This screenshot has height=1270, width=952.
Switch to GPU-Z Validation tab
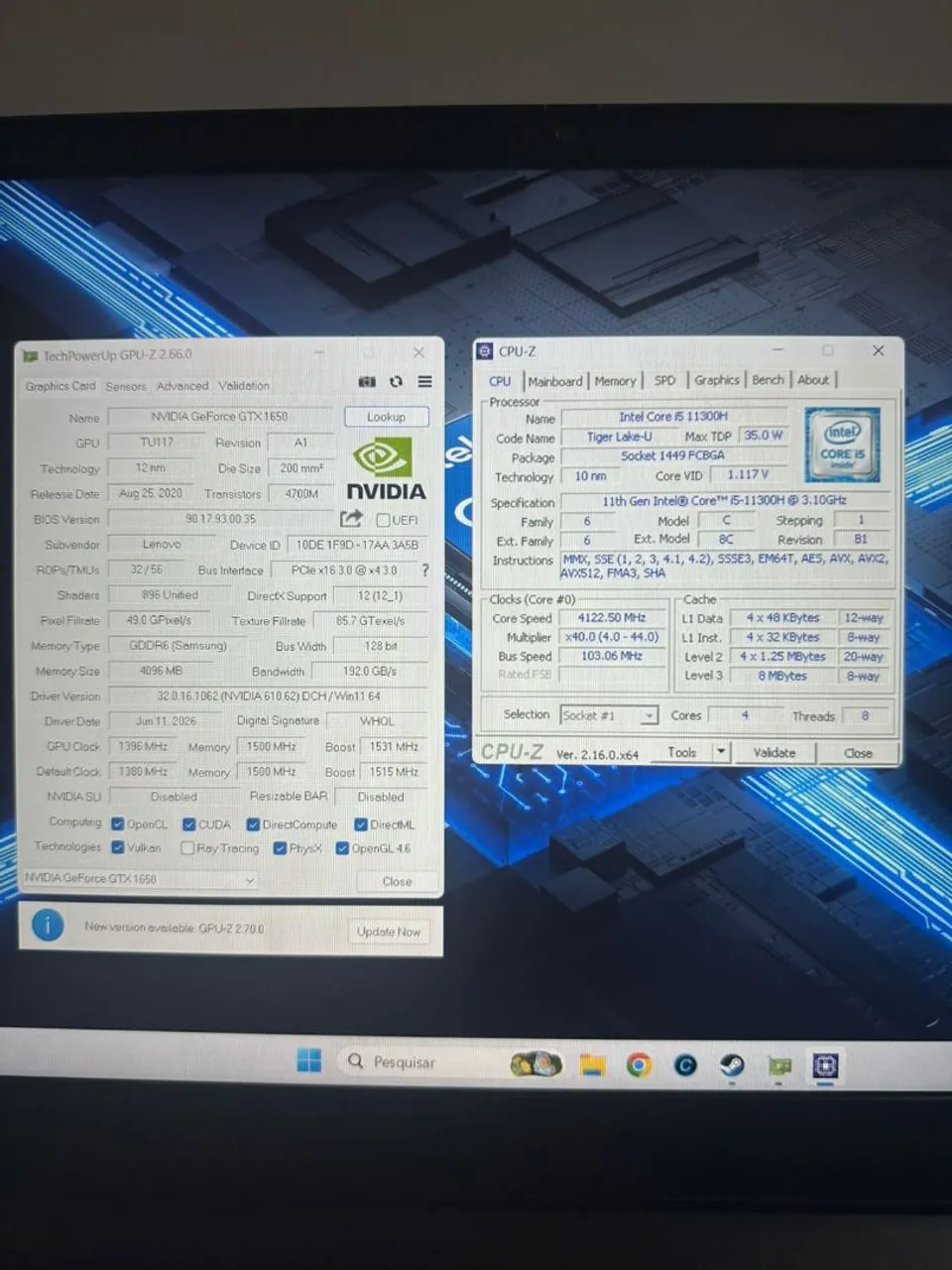(244, 386)
